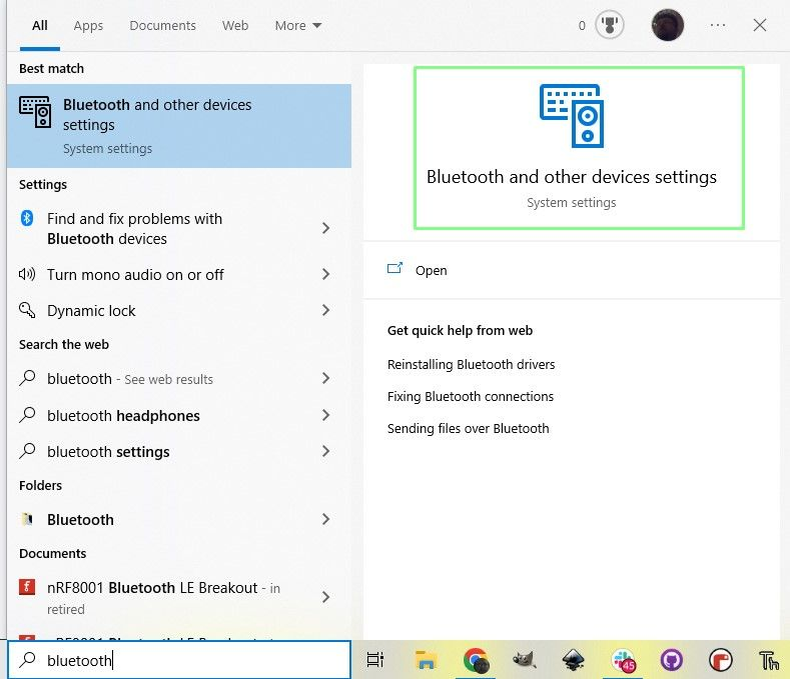The height and width of the screenshot is (679, 790).
Task: Click the magnifier icon beside 'bluetooth - See web results'
Action: 27,378
